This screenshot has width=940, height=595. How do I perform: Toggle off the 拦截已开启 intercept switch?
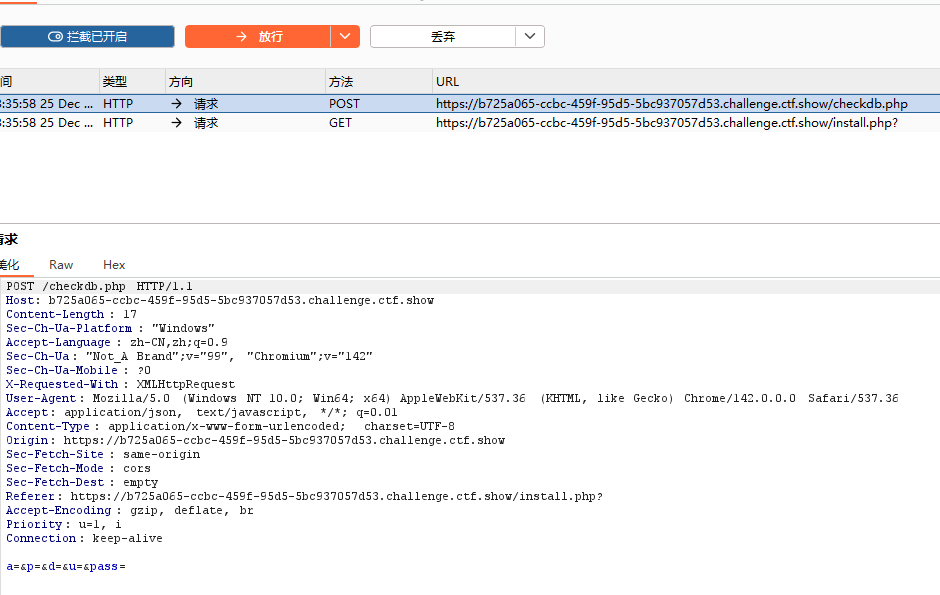[87, 37]
